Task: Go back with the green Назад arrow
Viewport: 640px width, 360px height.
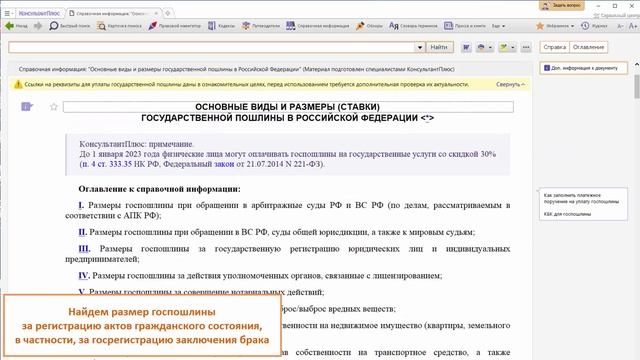Action: pos(16,26)
